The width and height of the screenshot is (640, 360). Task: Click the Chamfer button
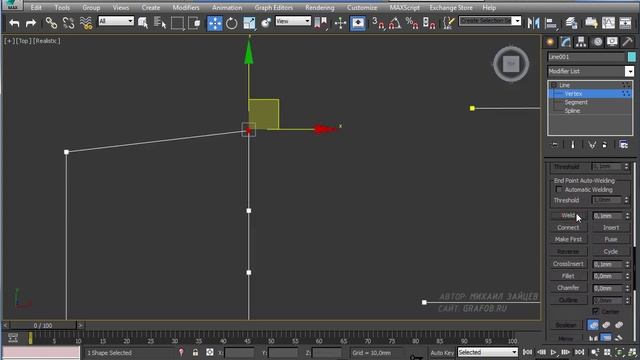tap(568, 288)
